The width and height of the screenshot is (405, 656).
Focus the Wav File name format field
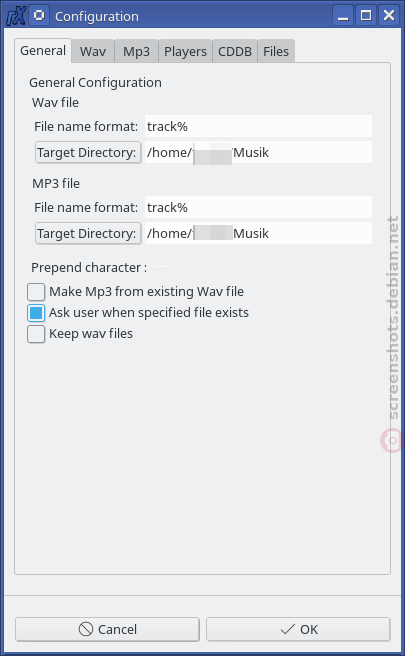pos(258,126)
